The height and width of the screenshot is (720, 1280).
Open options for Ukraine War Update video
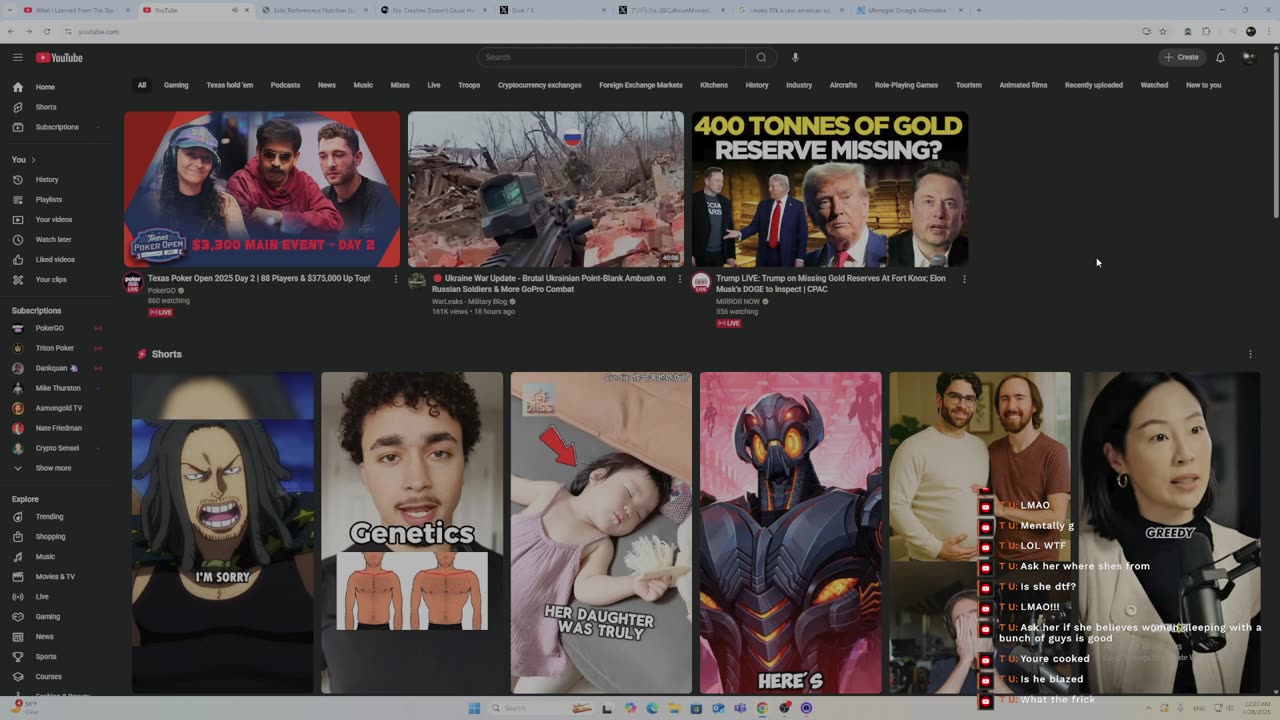point(679,279)
